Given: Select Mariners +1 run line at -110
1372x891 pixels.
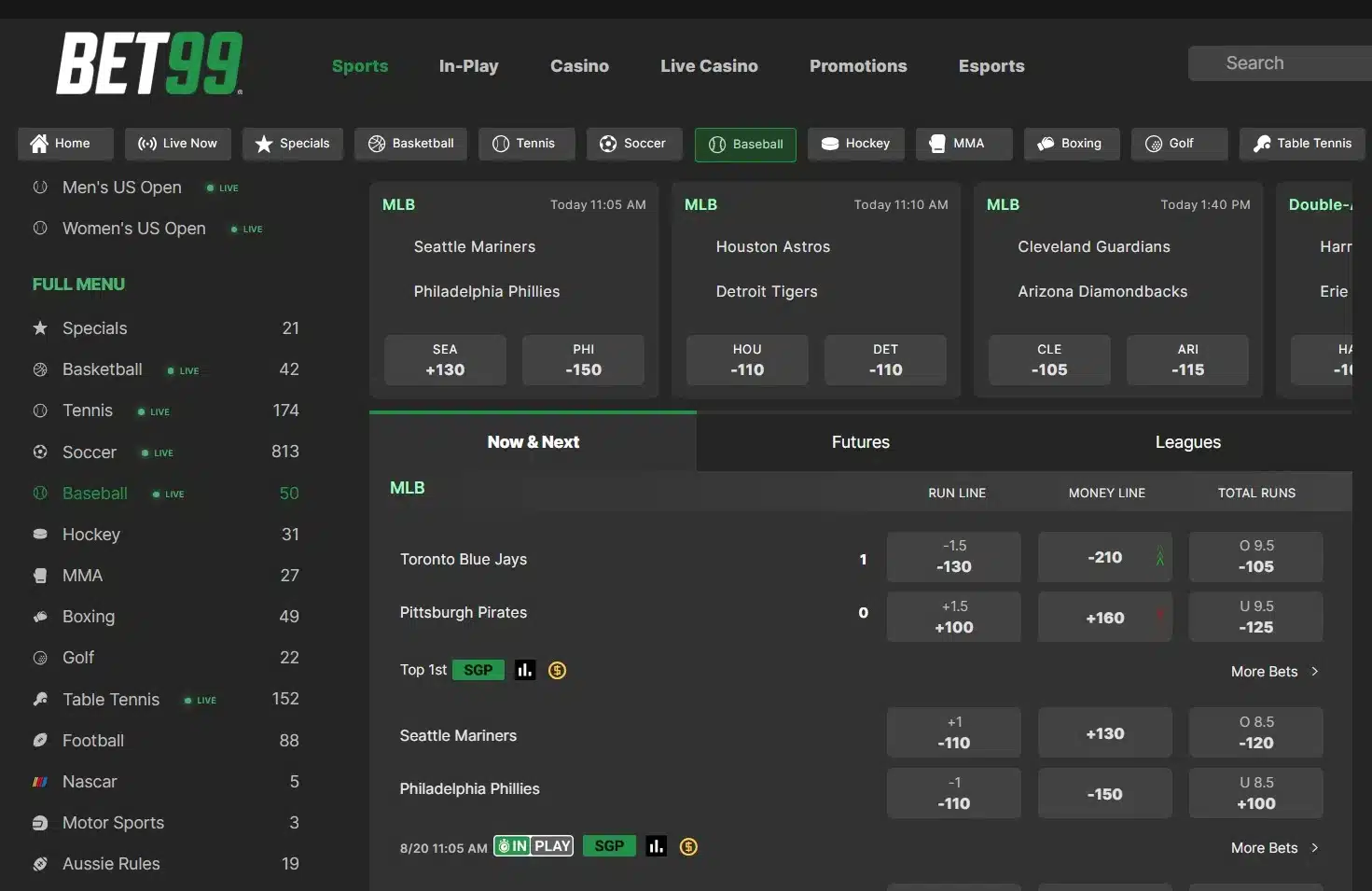Looking at the screenshot, I should (x=954, y=733).
